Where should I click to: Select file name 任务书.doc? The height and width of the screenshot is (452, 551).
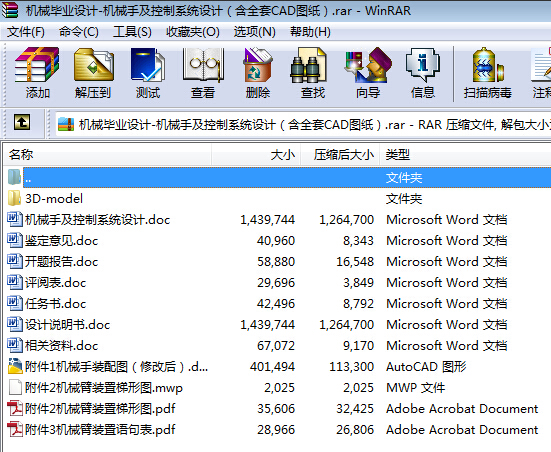click(x=56, y=304)
